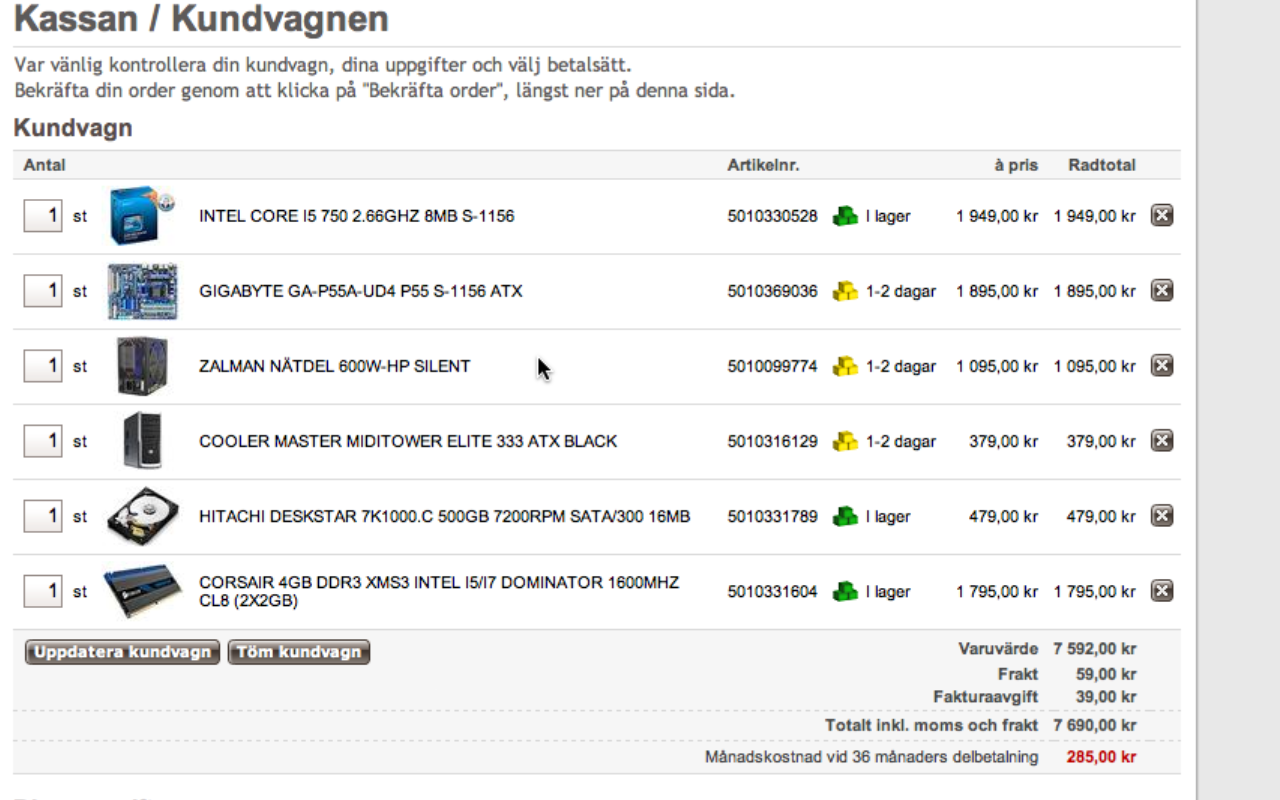Click green in-stock icon for Hitachi Deskstar
Viewport: 1280px width, 800px height.
(x=845, y=516)
